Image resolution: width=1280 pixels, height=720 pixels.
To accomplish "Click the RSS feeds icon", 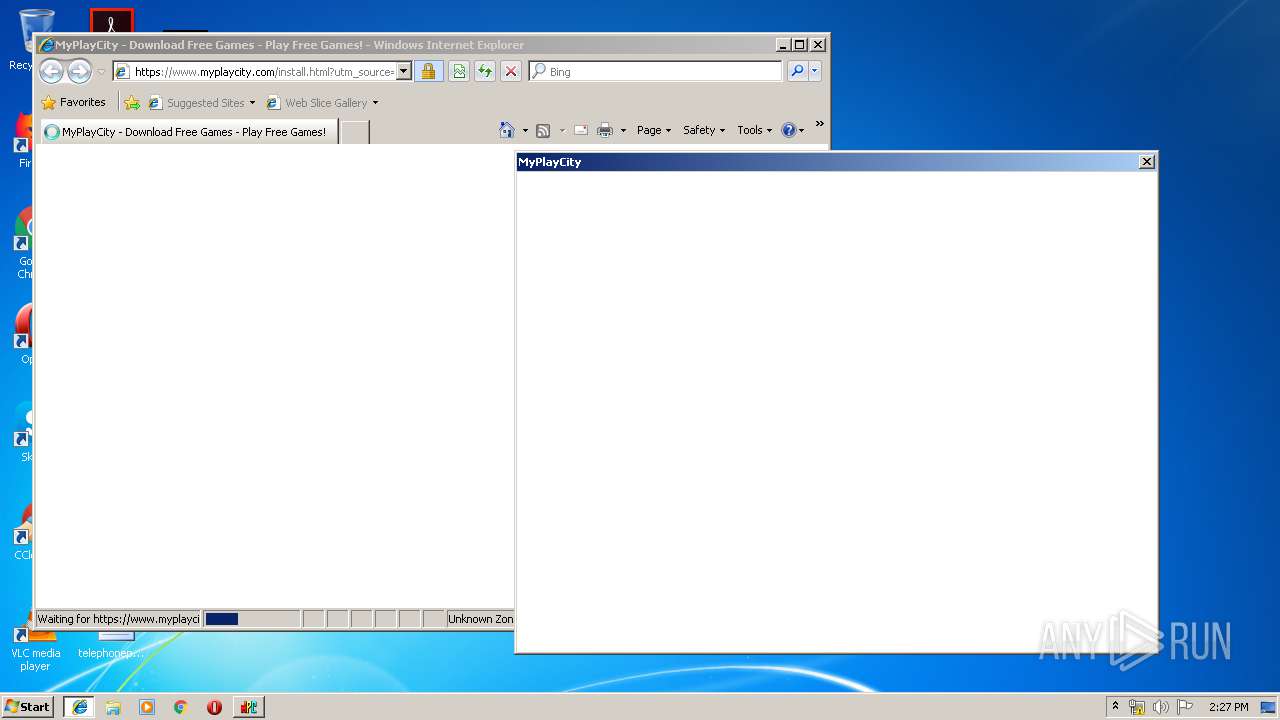I will click(543, 130).
